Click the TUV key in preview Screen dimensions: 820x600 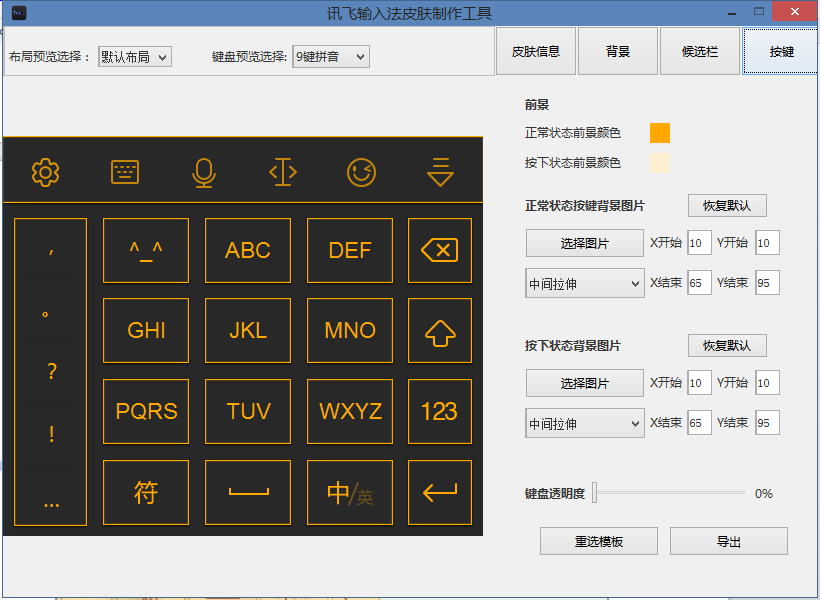[x=248, y=412]
